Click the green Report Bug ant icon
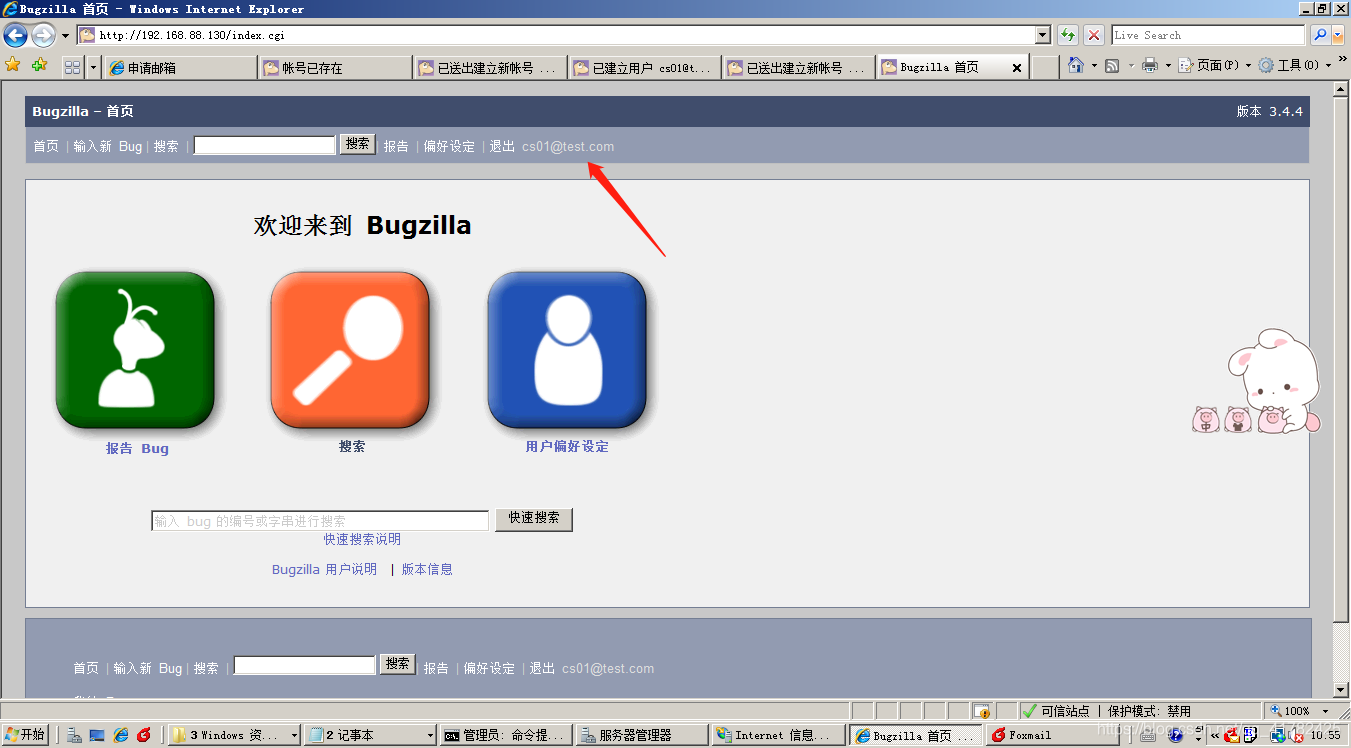The width and height of the screenshot is (1351, 748). pyautogui.click(x=135, y=350)
